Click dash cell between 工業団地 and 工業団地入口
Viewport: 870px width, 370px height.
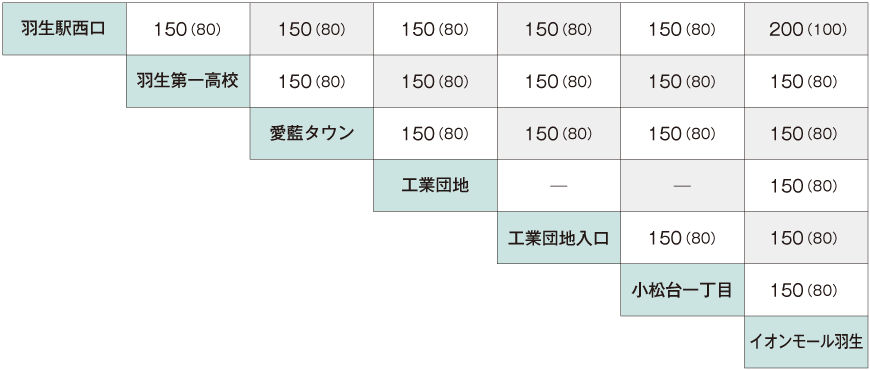[559, 186]
